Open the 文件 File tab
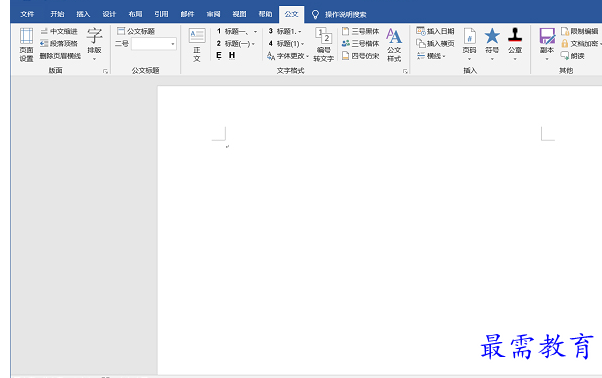602x378 pixels. point(27,15)
